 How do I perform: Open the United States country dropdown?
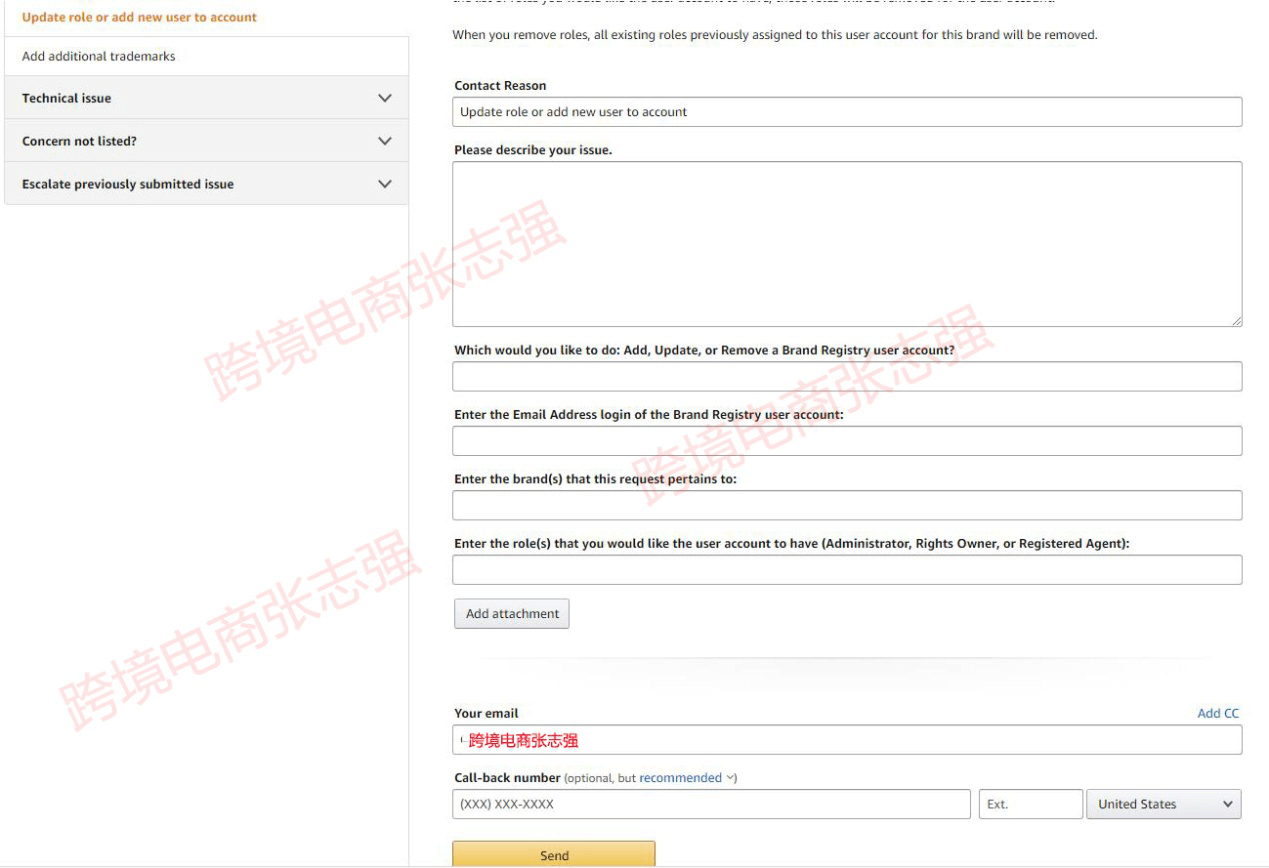(x=1163, y=804)
